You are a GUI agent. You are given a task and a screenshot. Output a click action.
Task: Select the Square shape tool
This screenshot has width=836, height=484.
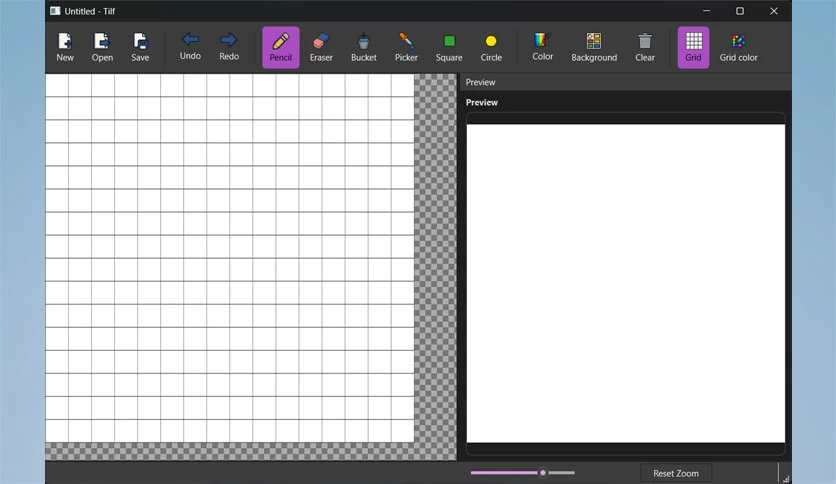pyautogui.click(x=449, y=47)
